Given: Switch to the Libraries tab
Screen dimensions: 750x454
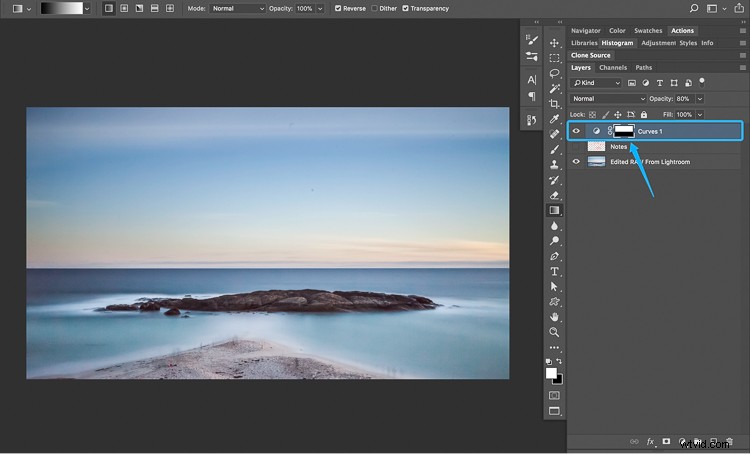Looking at the screenshot, I should 584,43.
